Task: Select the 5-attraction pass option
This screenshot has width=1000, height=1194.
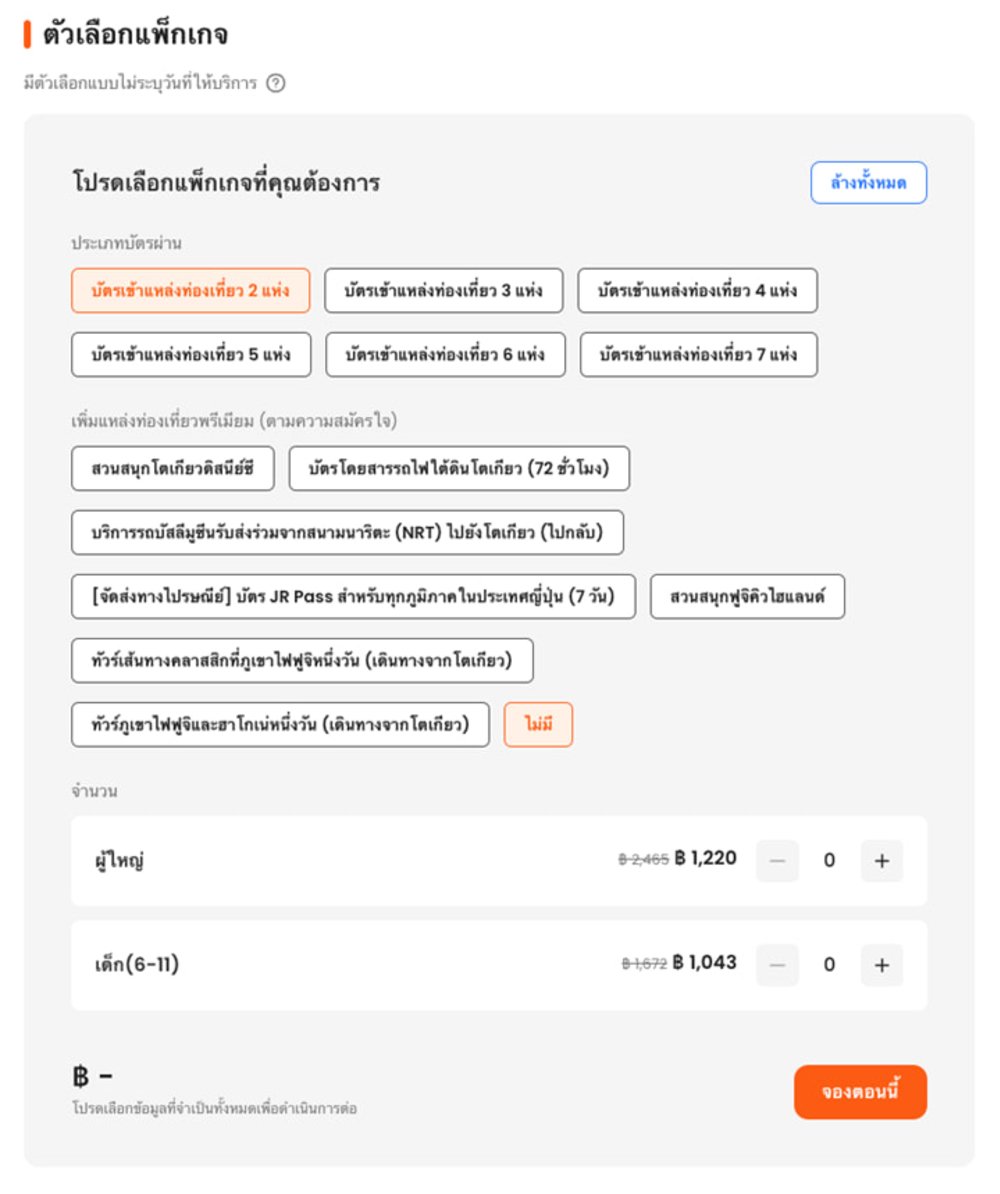Action: (191, 355)
